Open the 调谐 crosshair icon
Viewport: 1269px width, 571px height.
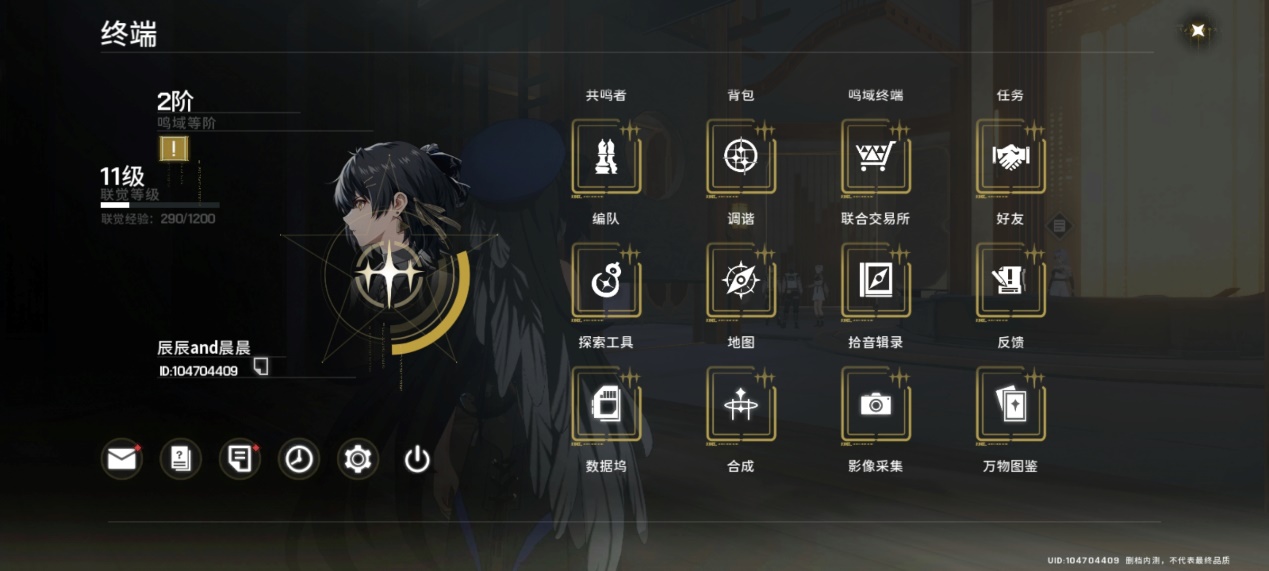click(x=741, y=157)
